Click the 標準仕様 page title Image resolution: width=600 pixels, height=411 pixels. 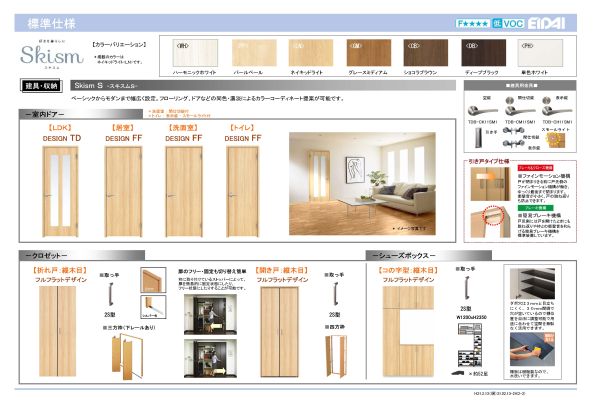[52, 24]
